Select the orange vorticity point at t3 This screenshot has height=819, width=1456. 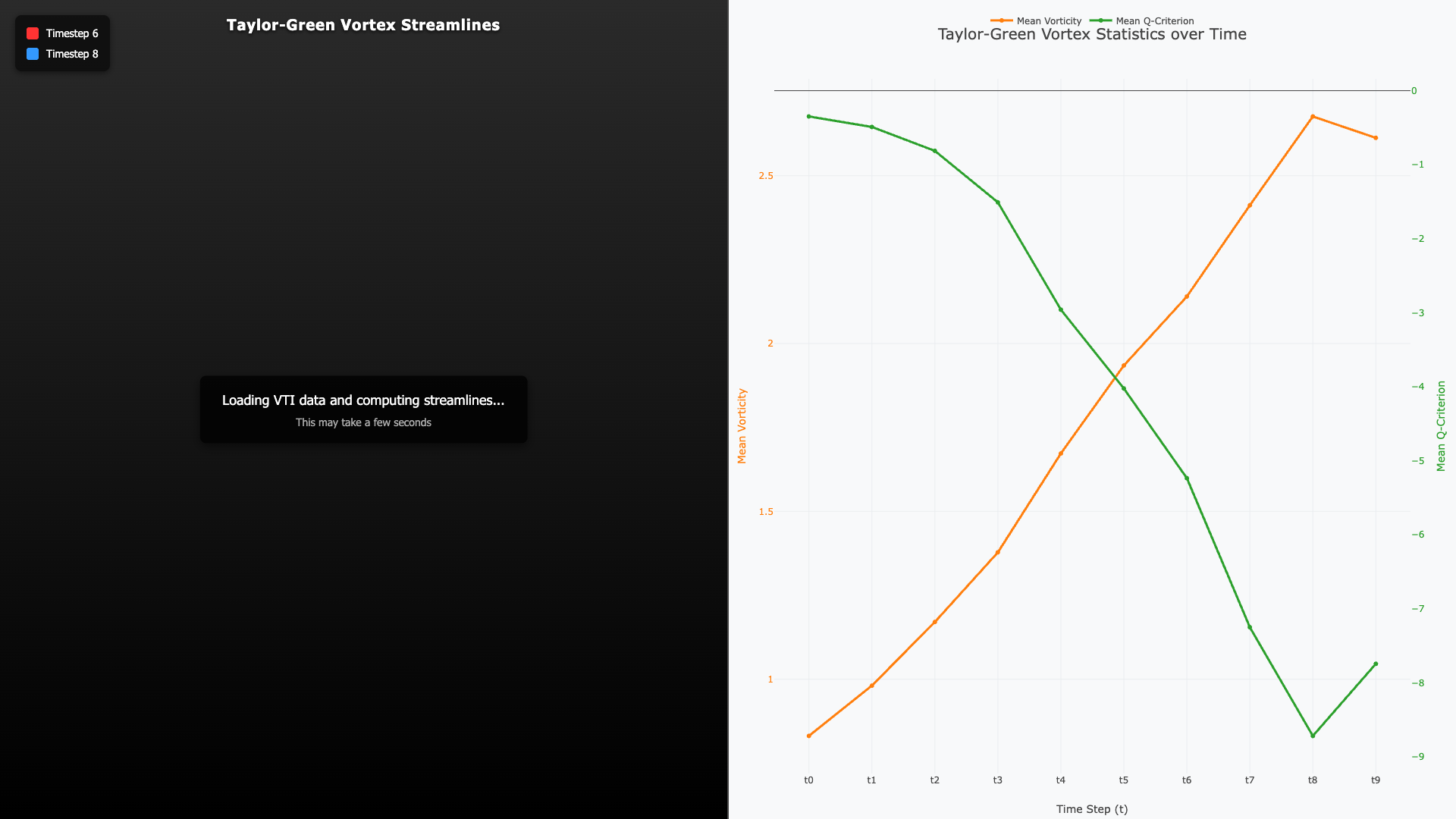pos(998,553)
